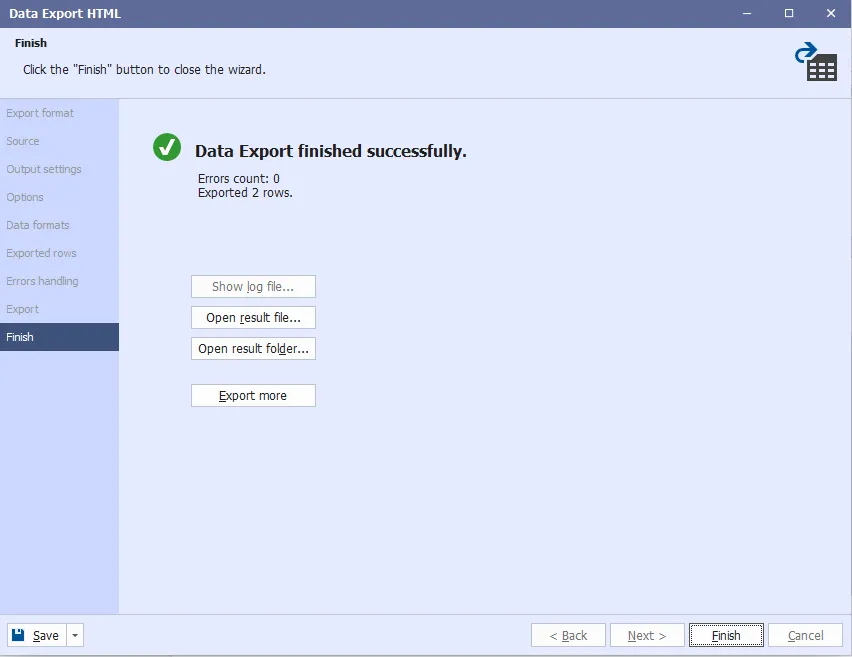Open the Errors handling step
This screenshot has height=657, width=852.
tap(42, 281)
